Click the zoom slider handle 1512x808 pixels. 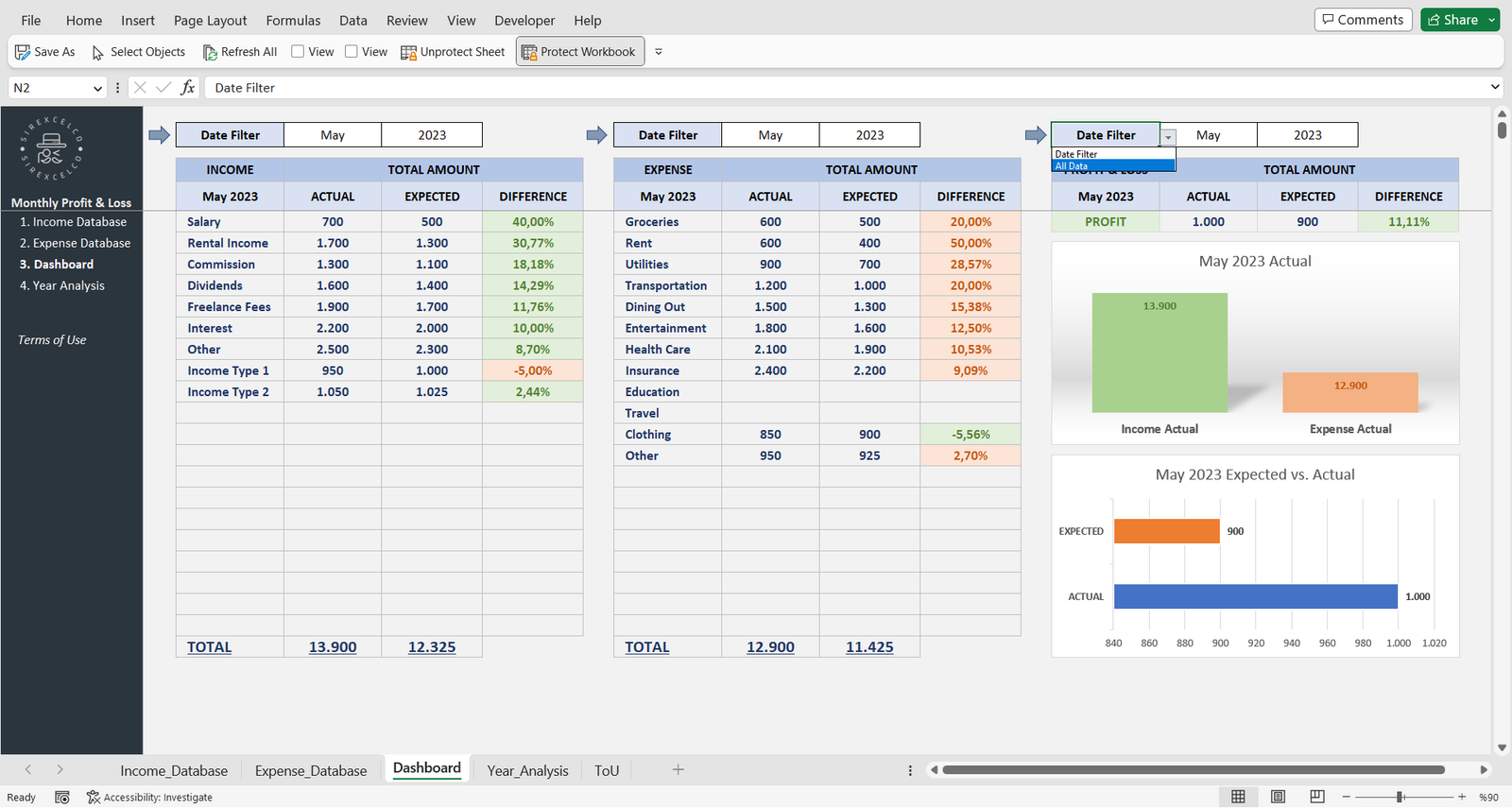pos(1400,797)
